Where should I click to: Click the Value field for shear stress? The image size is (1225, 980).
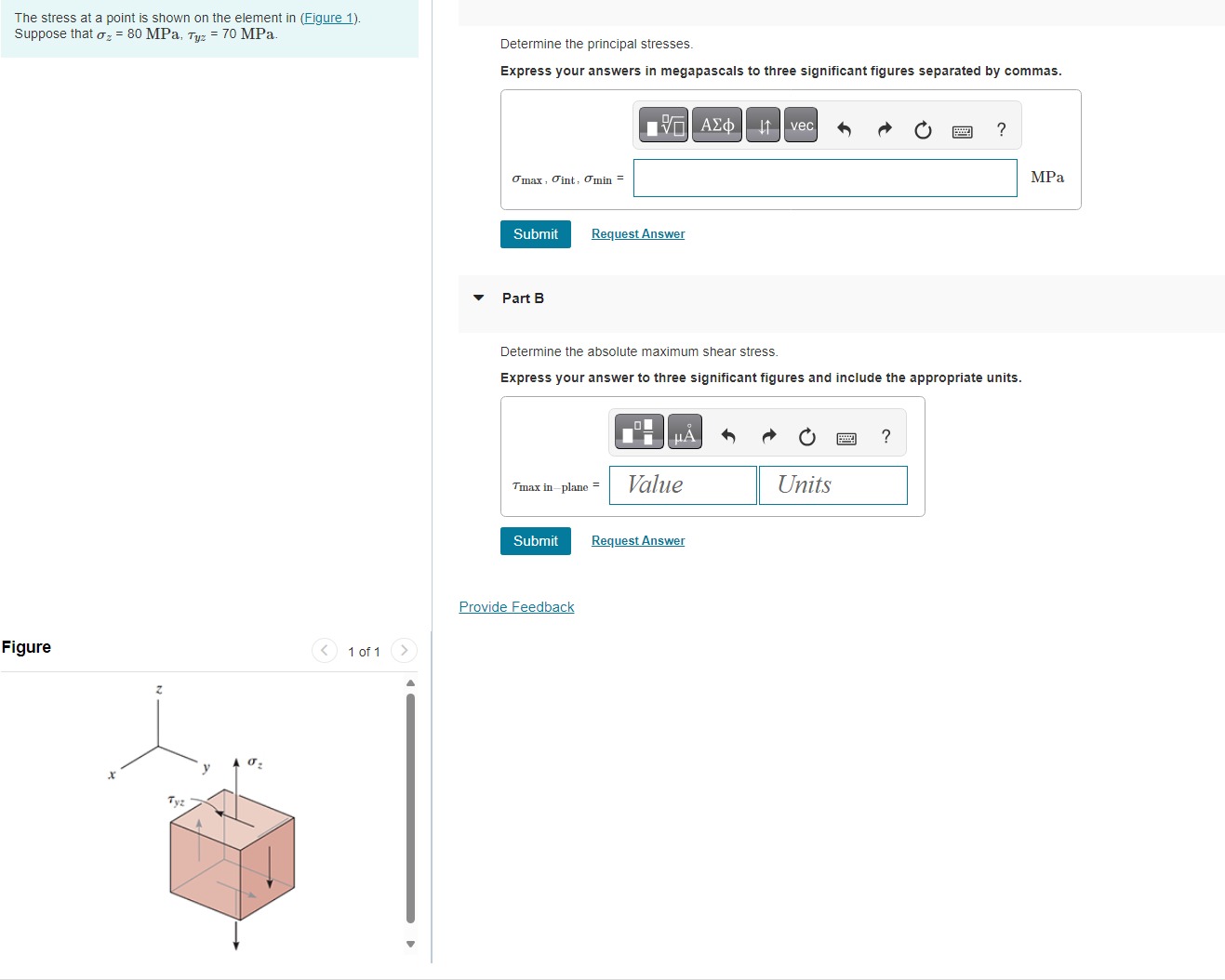tap(682, 484)
